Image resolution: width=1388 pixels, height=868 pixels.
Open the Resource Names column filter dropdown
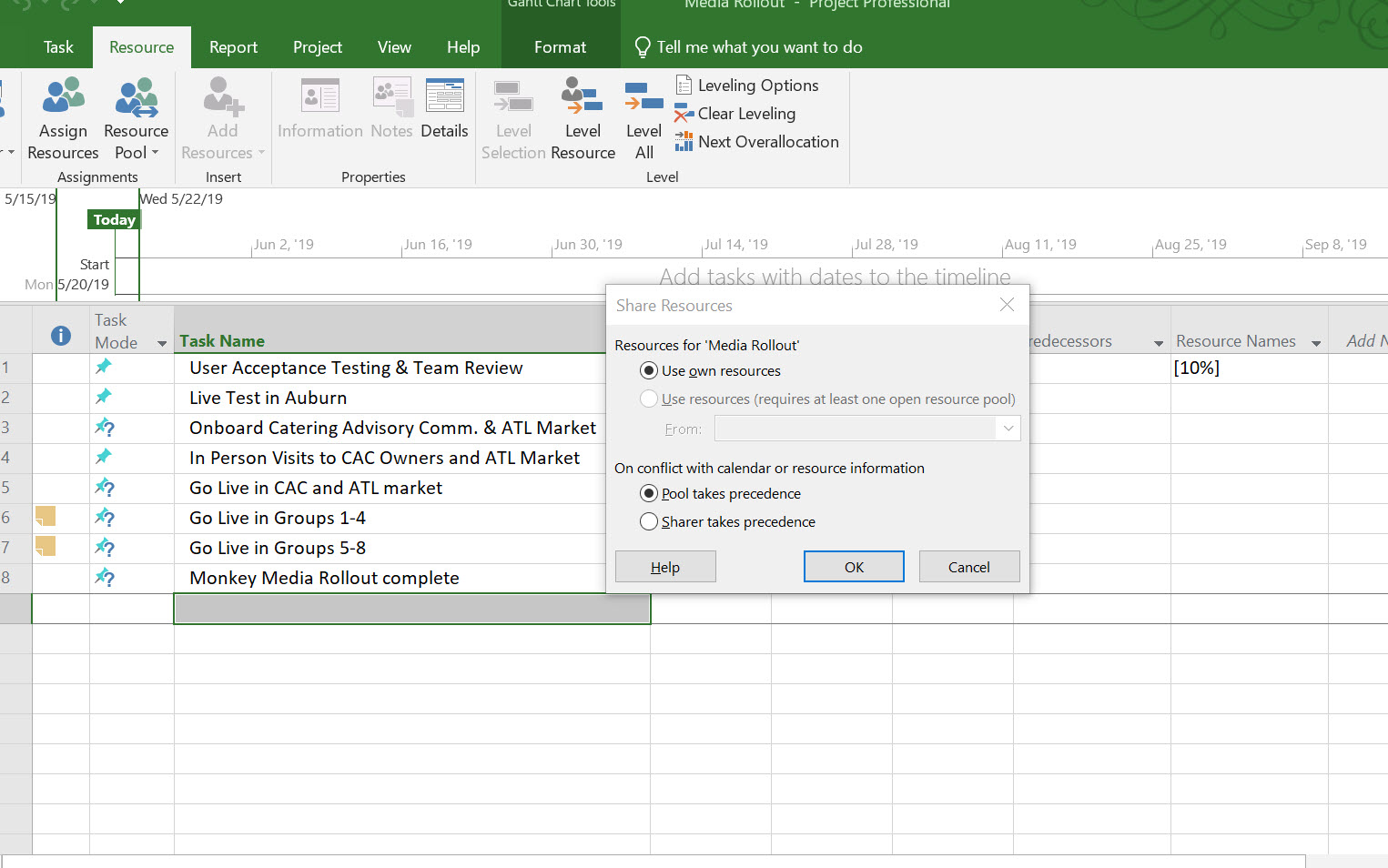(x=1316, y=343)
